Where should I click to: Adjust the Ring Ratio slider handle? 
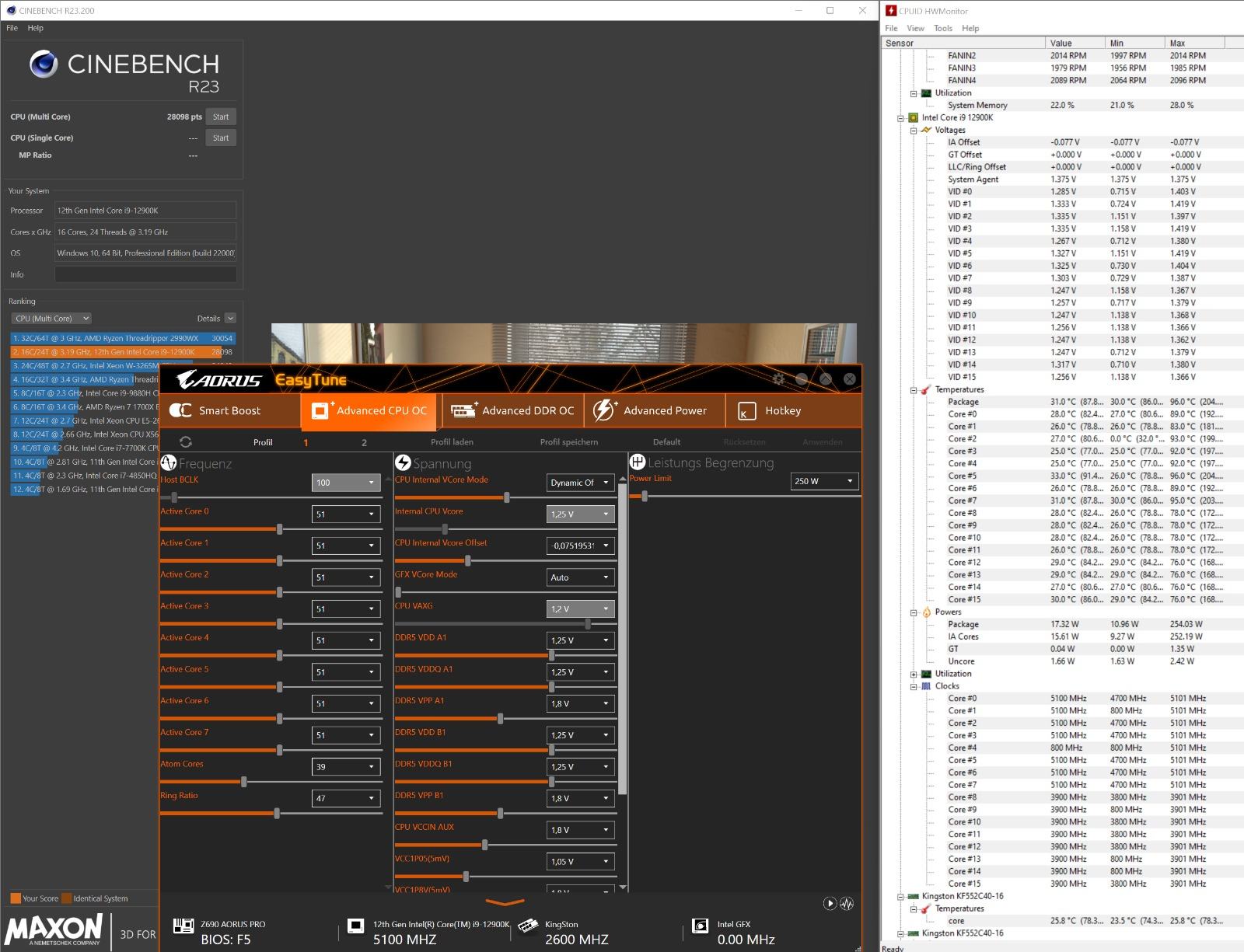click(x=277, y=813)
